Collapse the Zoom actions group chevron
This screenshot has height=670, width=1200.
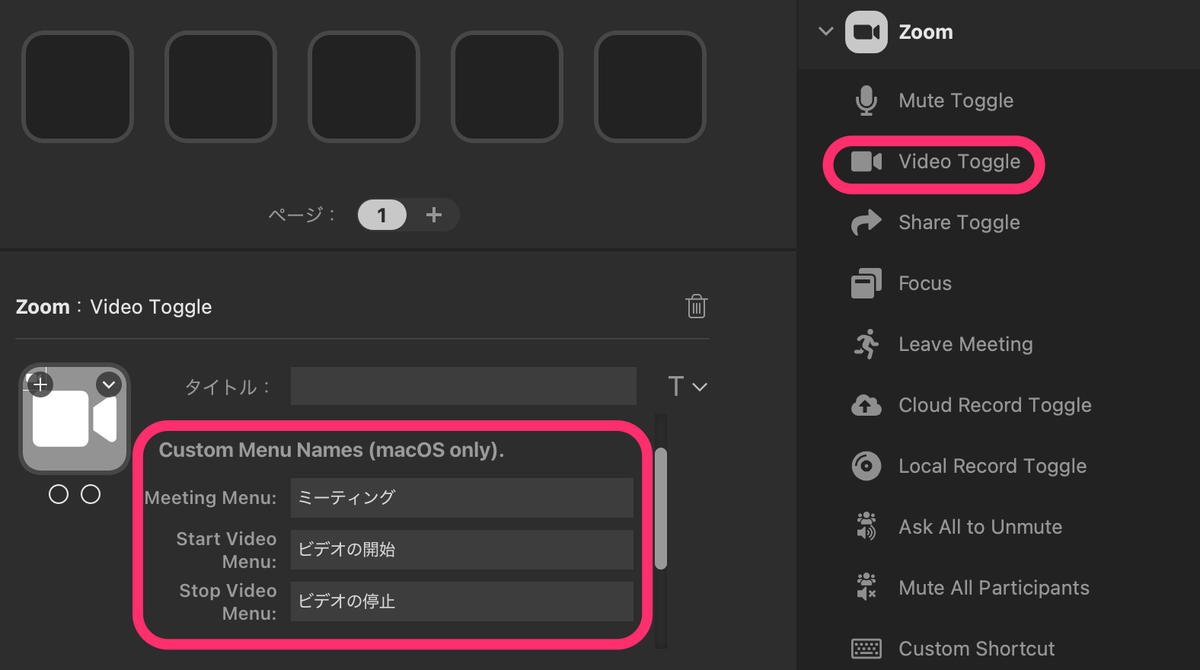[824, 31]
